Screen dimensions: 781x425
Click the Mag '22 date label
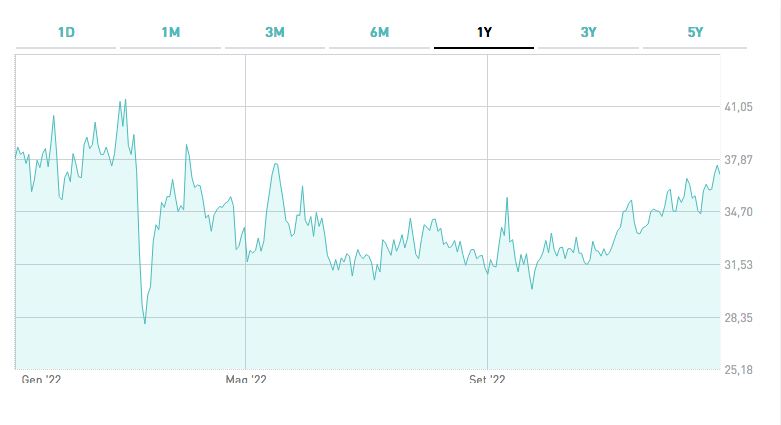(x=246, y=380)
